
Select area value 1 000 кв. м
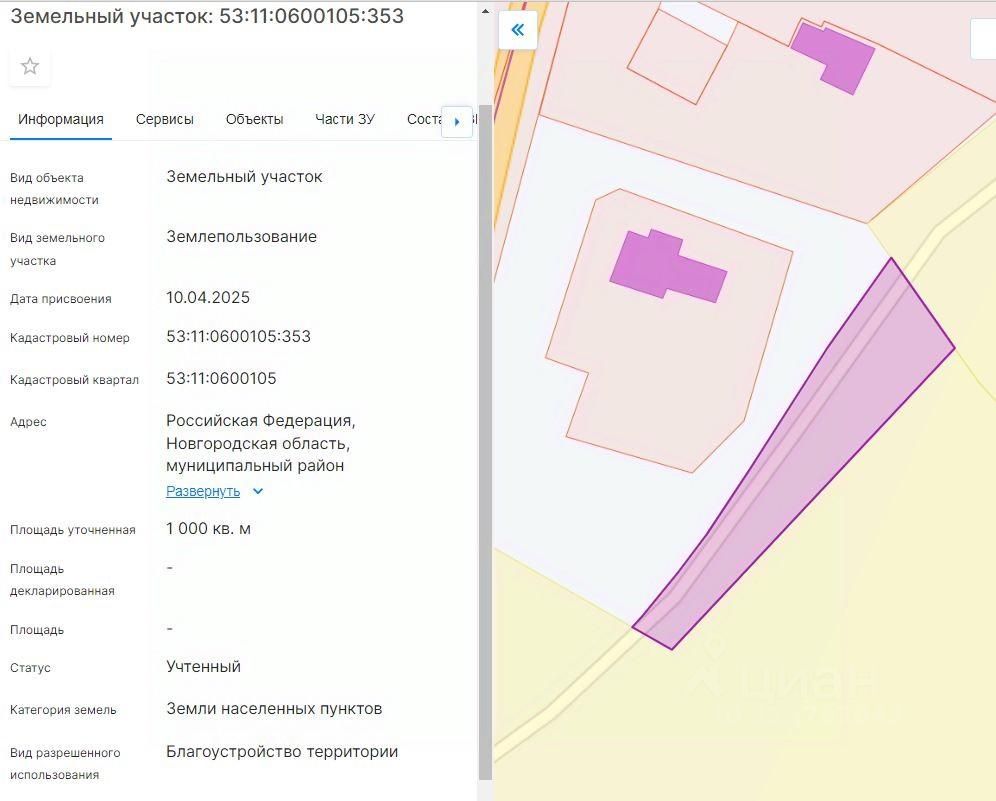click(x=208, y=528)
